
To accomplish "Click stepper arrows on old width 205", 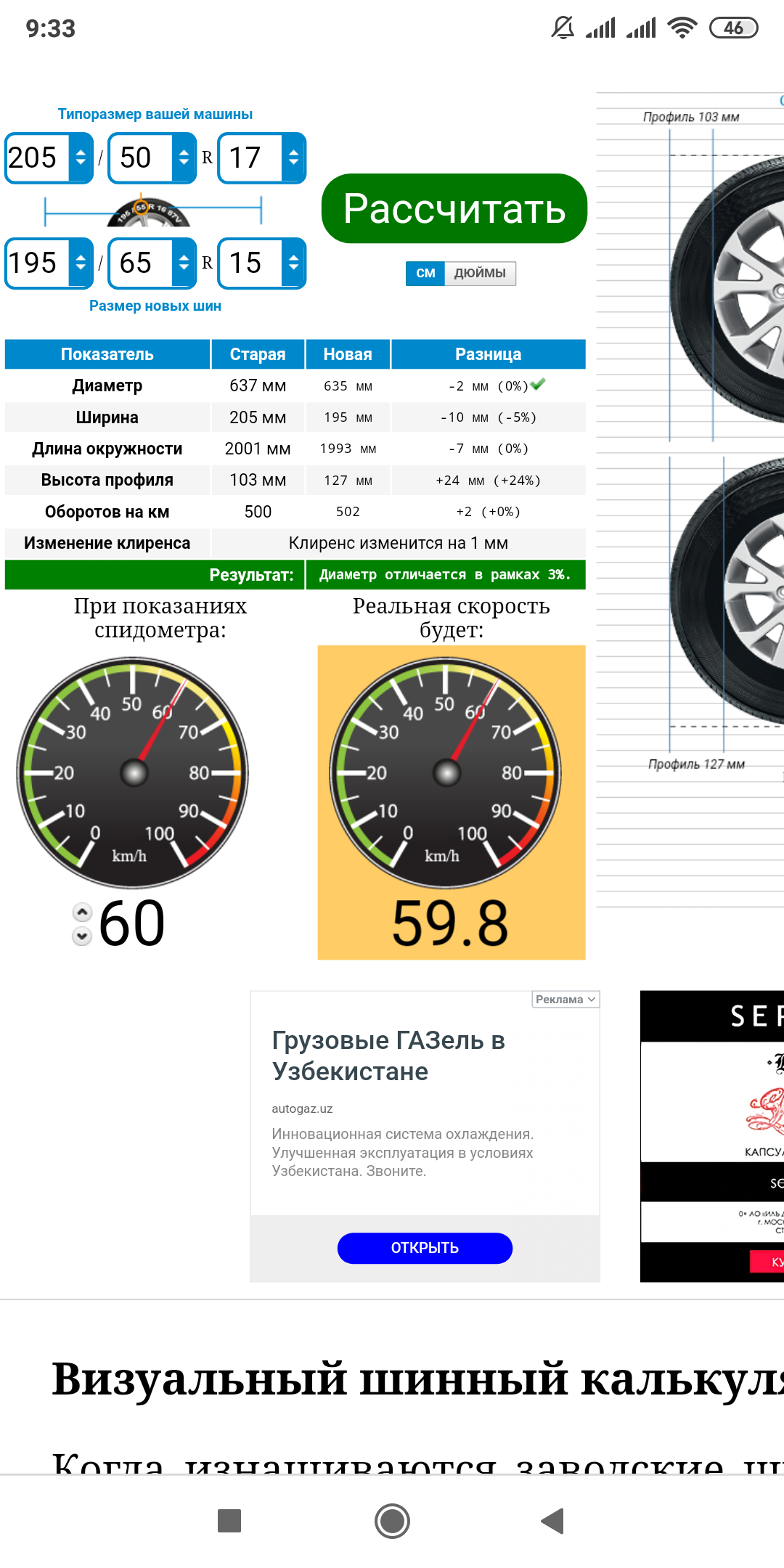I will [x=81, y=158].
